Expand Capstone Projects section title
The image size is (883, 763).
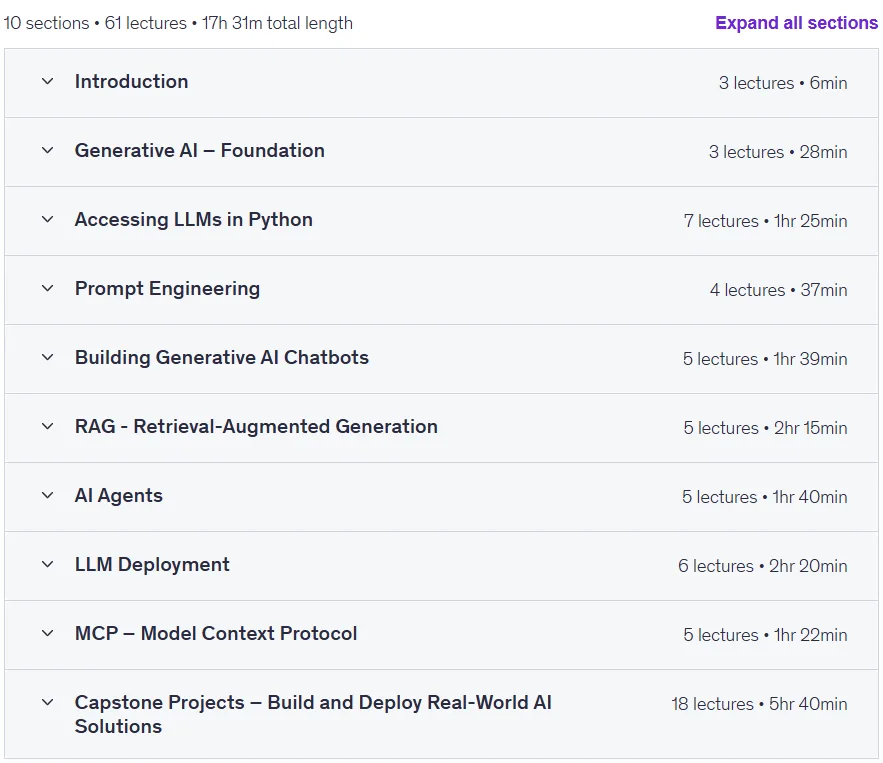[x=313, y=715]
